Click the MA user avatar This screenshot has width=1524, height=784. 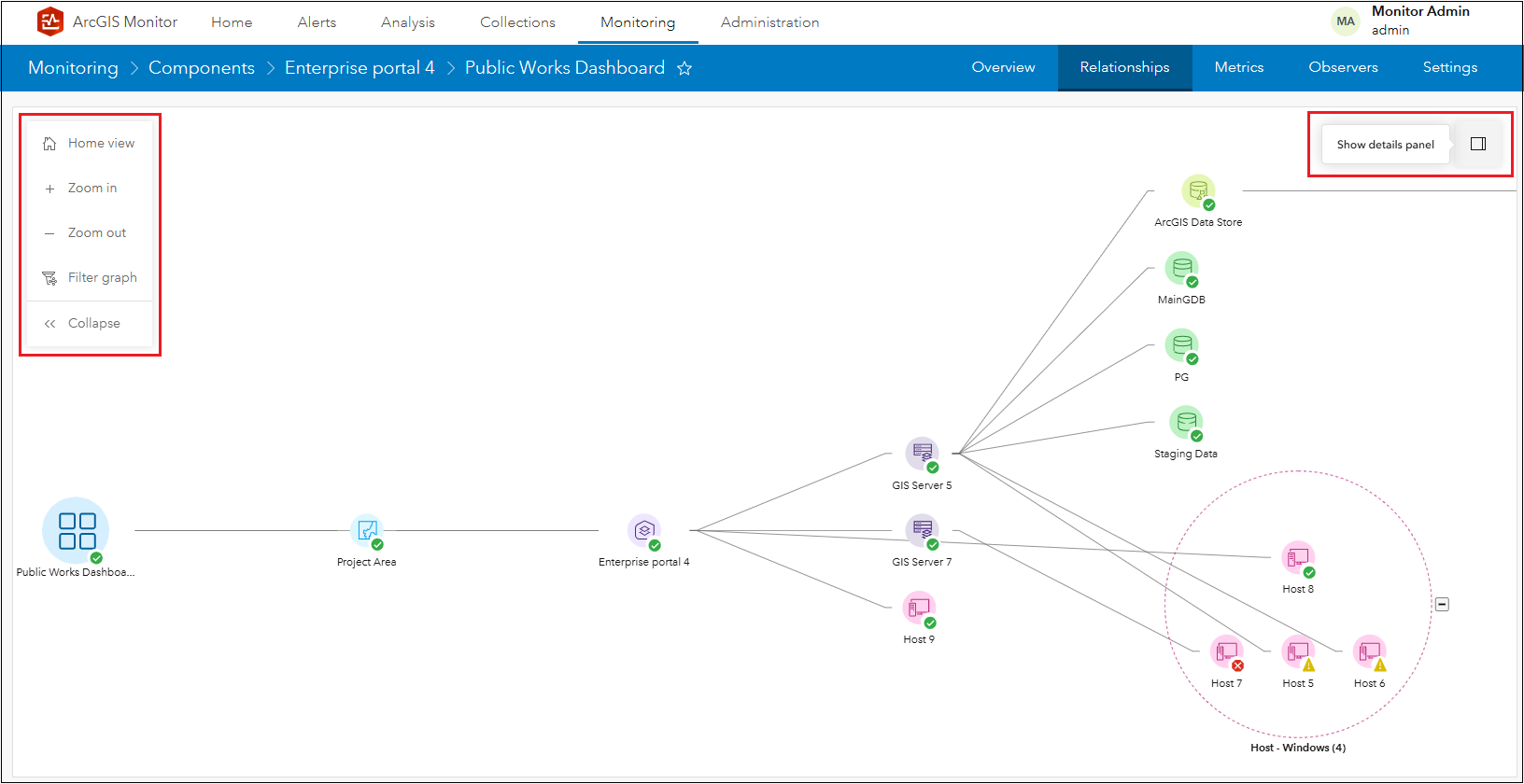[x=1346, y=21]
